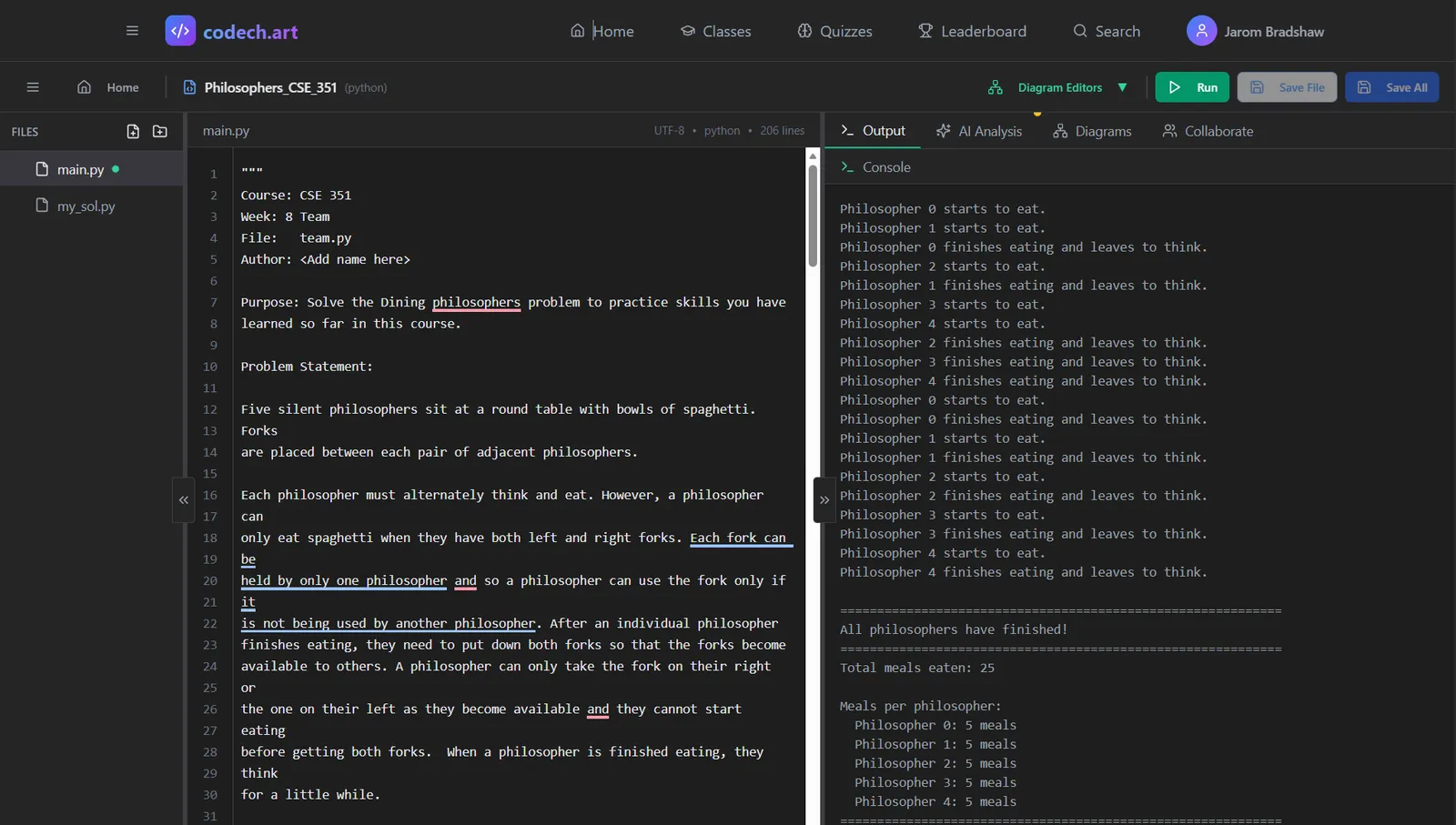Open Search in top navigation
1456x825 pixels.
(x=1107, y=31)
